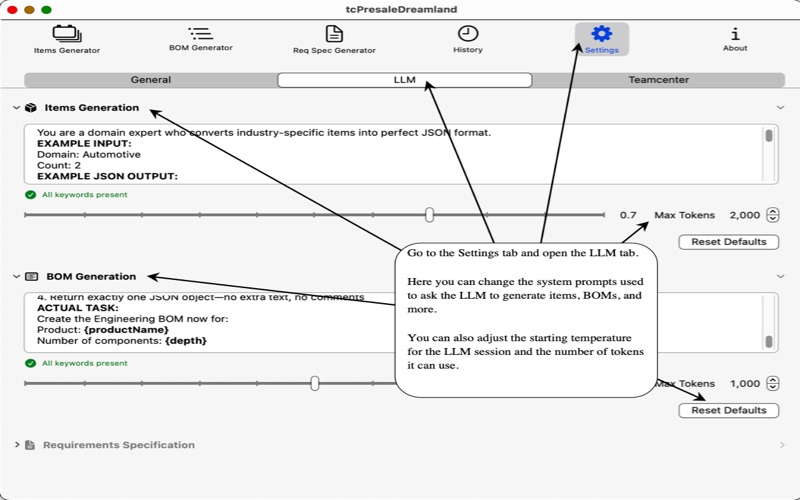
Task: Reset Defaults for BOM Generation
Action: pos(729,410)
